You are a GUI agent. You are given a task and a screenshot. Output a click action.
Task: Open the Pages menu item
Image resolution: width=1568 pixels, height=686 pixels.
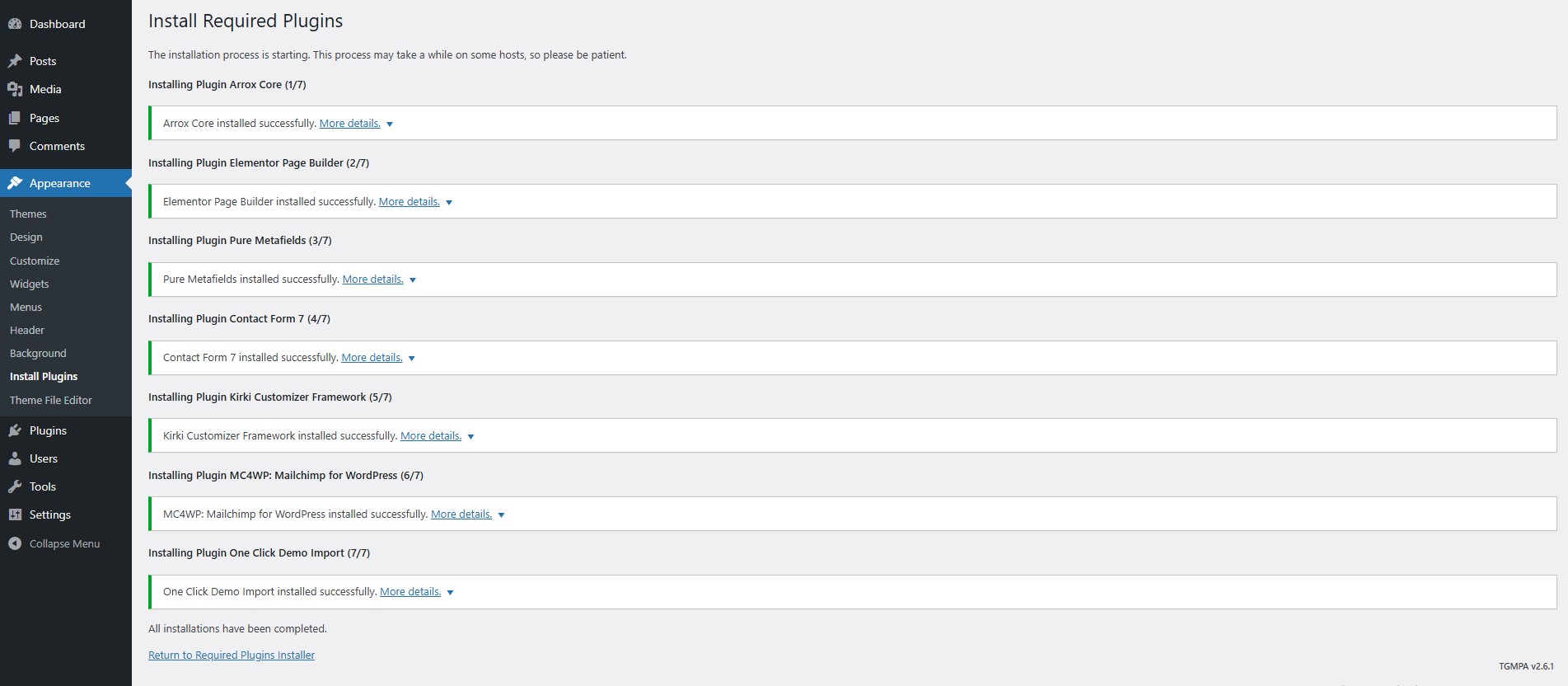pyautogui.click(x=66, y=118)
